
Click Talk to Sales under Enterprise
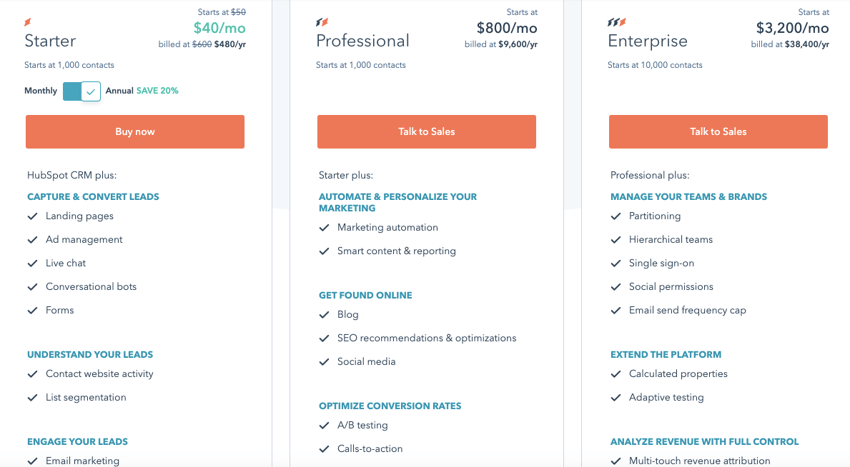[718, 131]
